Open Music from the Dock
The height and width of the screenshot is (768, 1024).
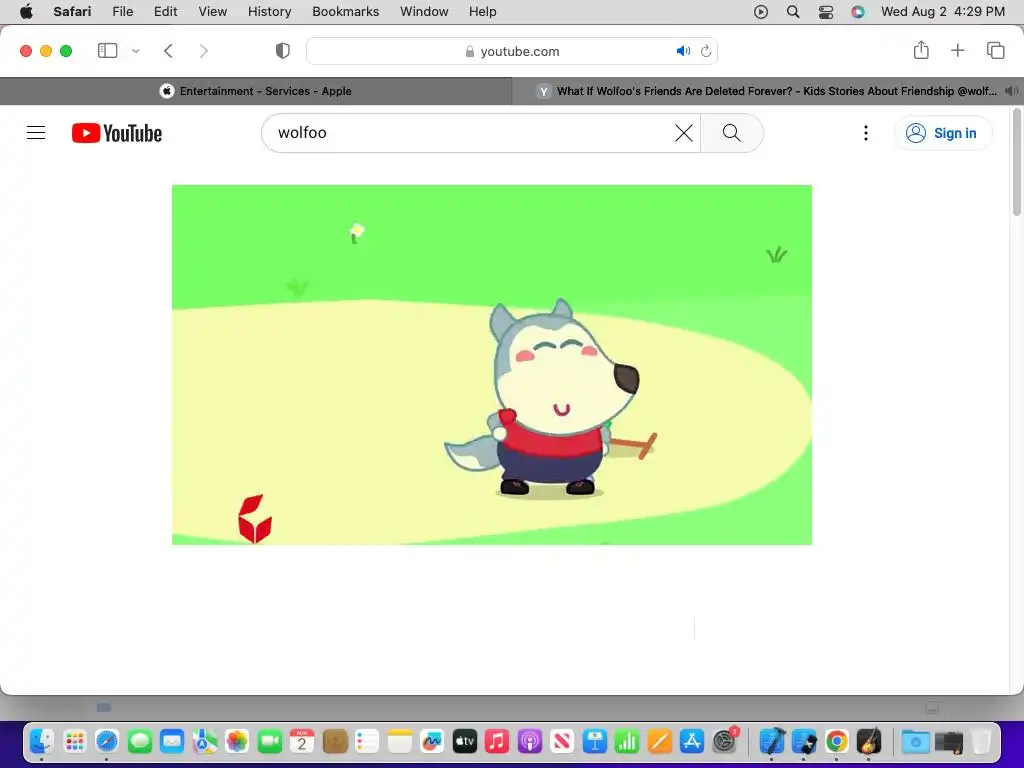click(497, 742)
